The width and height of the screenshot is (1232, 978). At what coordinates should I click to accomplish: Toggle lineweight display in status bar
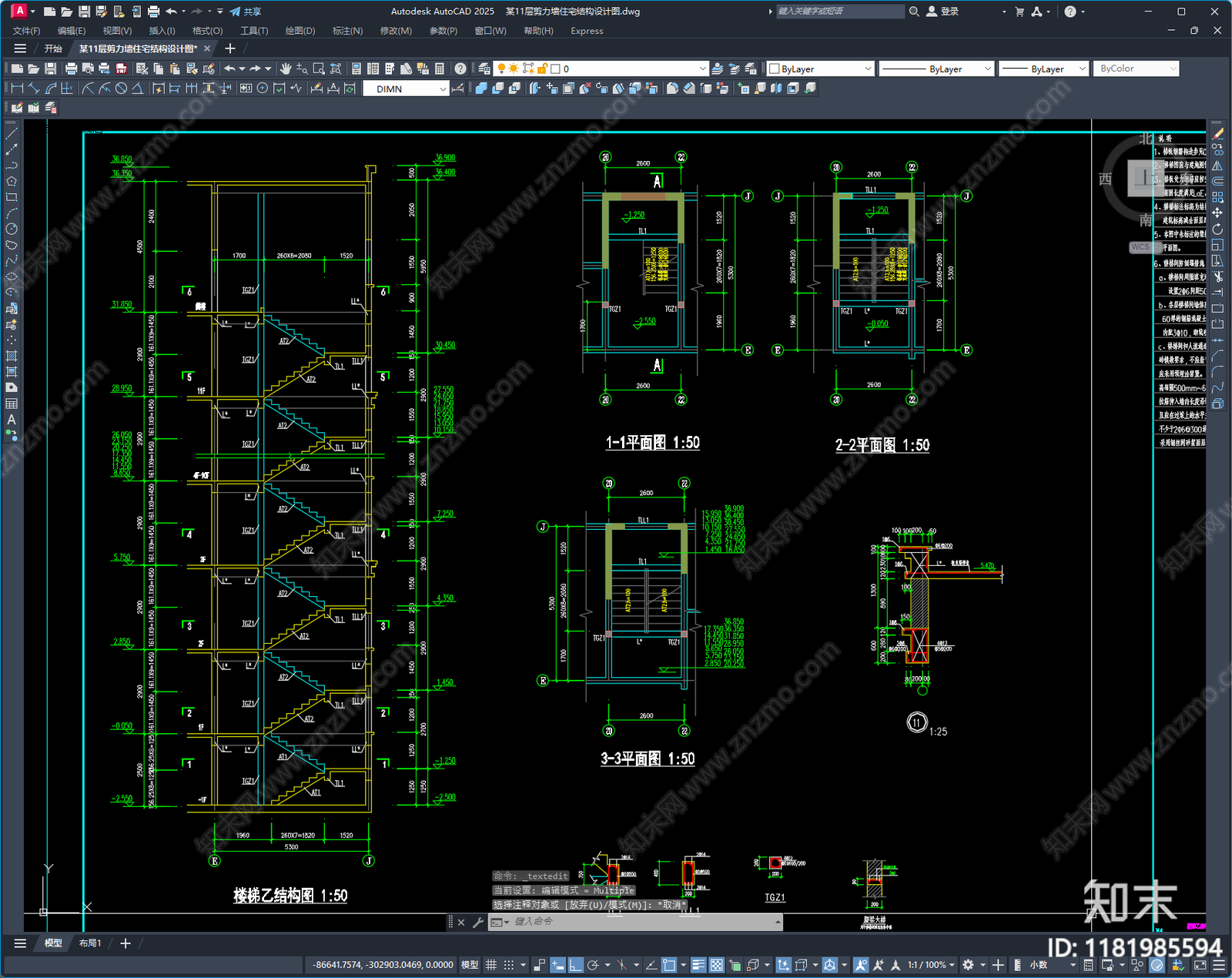698,965
